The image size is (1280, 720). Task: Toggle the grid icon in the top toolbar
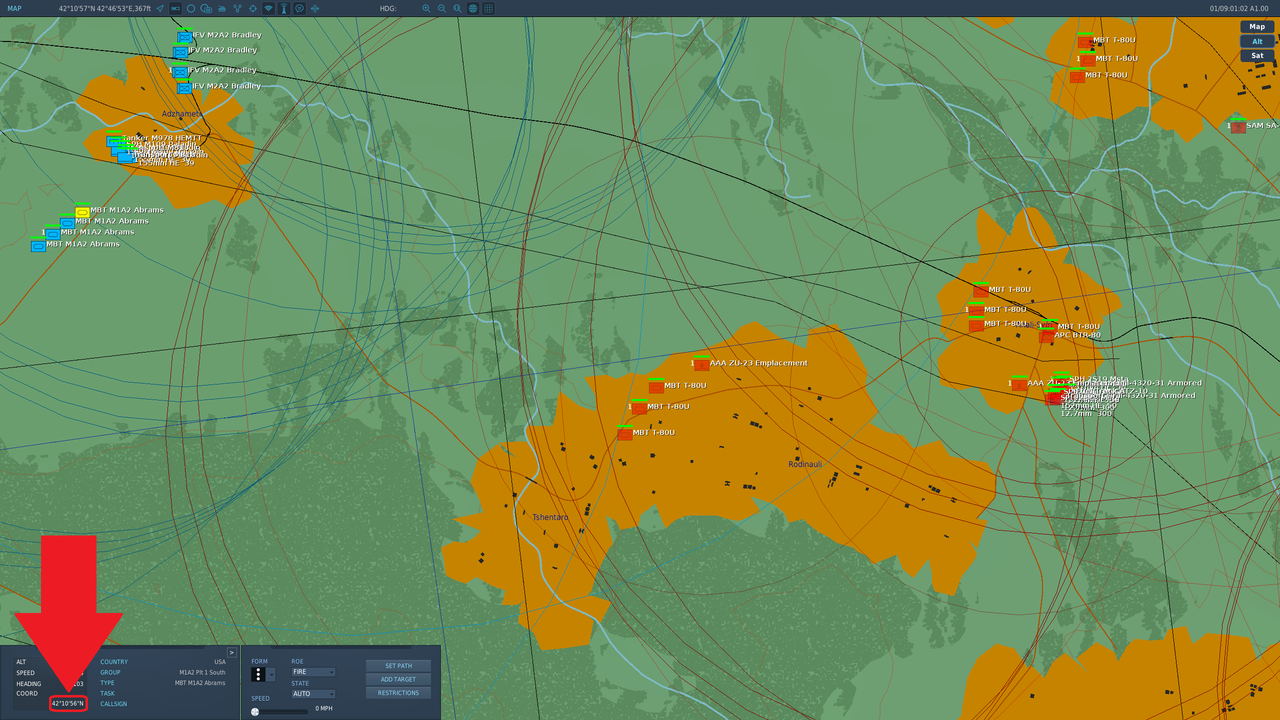pyautogui.click(x=489, y=8)
